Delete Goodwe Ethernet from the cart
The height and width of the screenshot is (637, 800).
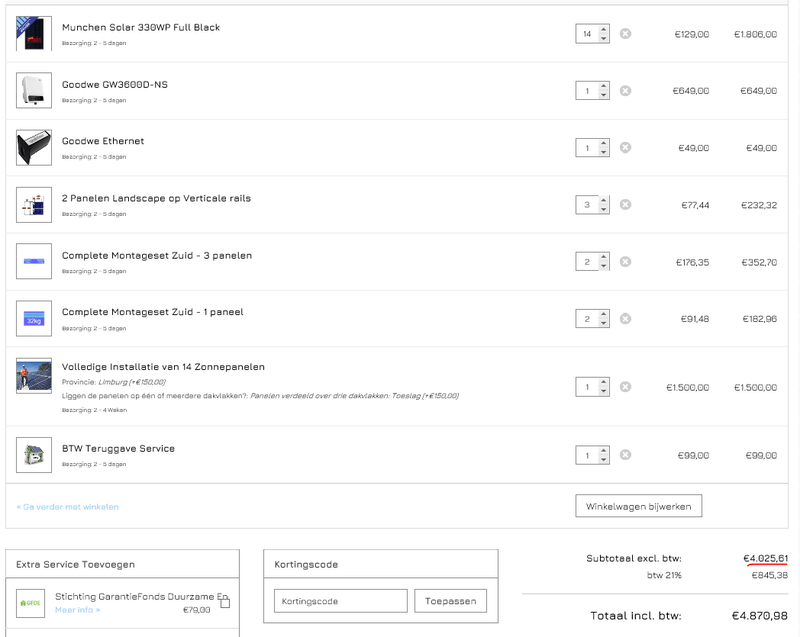[x=625, y=148]
